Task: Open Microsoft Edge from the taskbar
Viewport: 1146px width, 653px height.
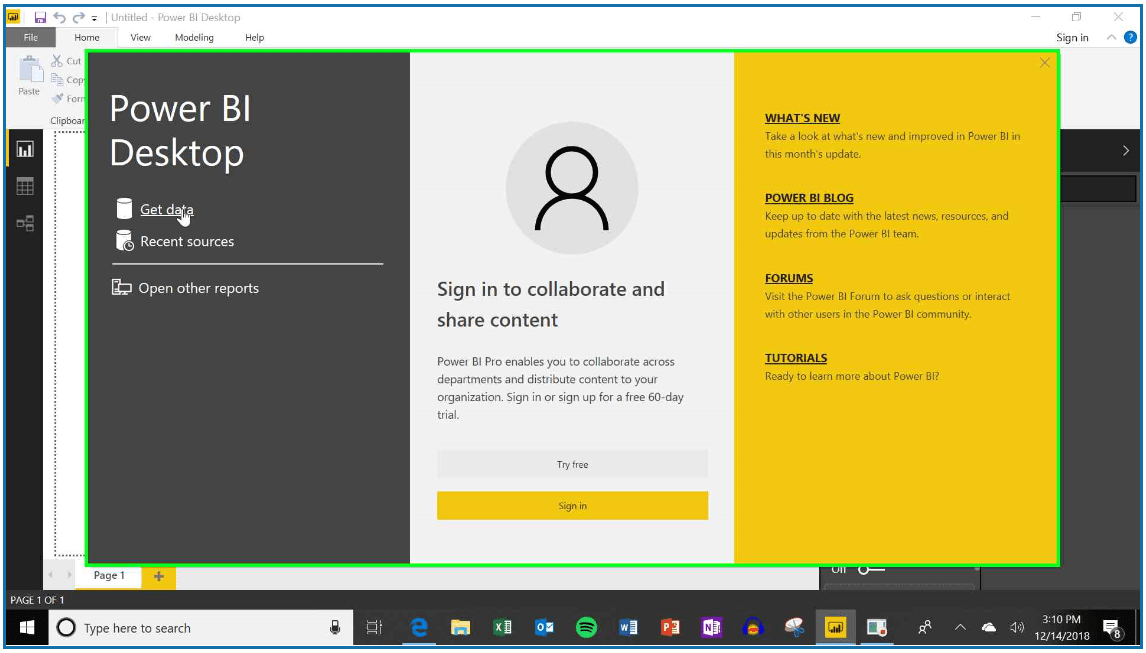Action: click(419, 627)
